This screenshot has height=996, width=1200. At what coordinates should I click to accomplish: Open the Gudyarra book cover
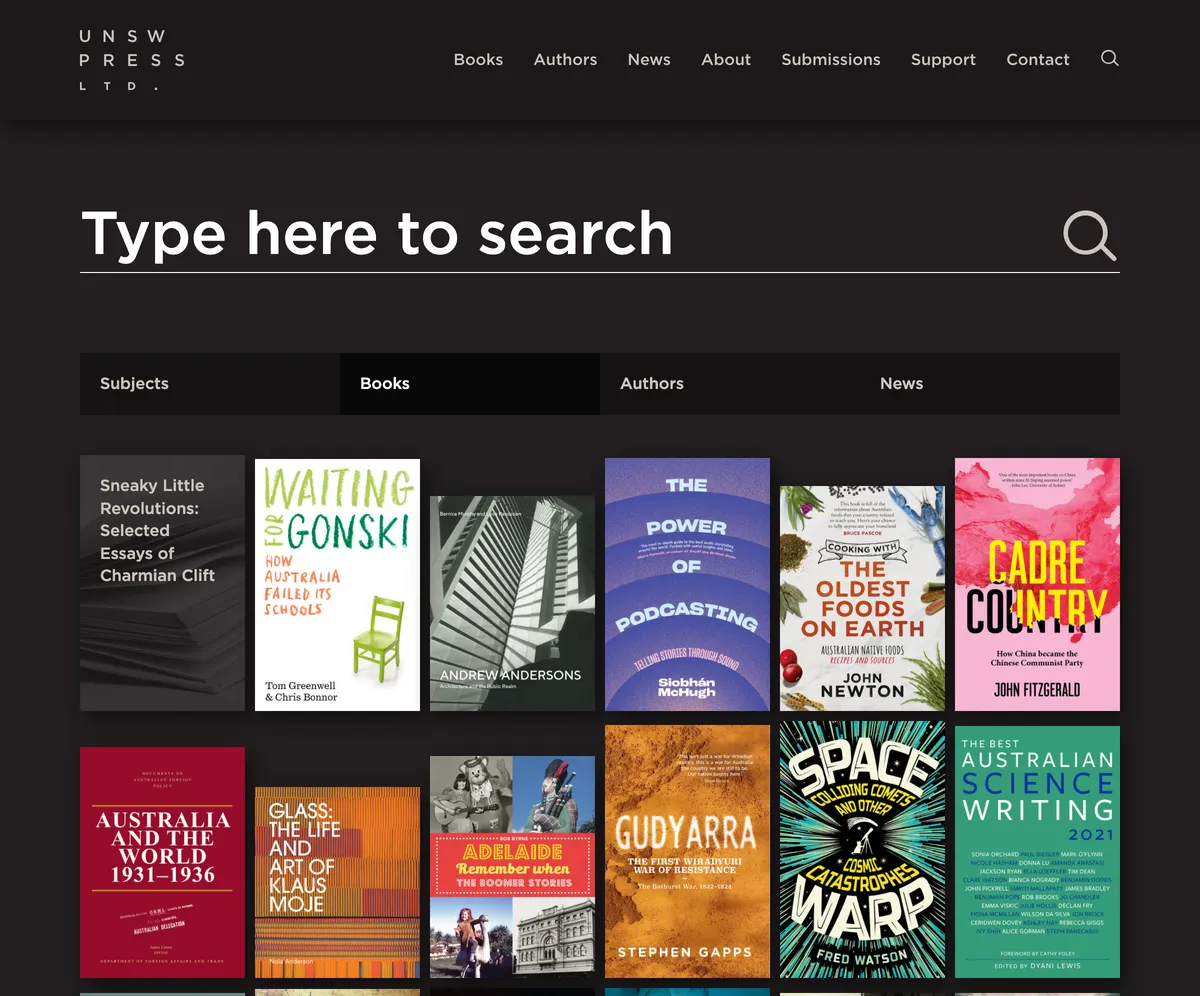click(687, 851)
